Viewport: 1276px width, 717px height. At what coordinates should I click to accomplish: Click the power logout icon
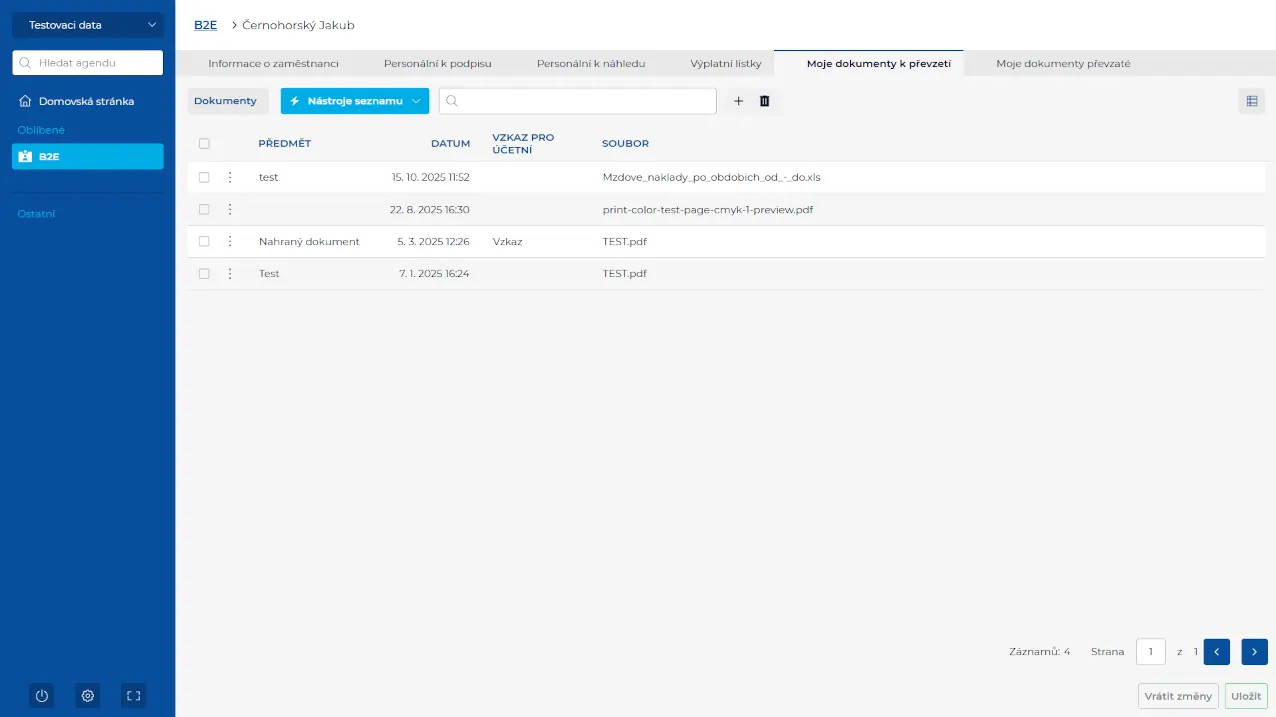42,696
